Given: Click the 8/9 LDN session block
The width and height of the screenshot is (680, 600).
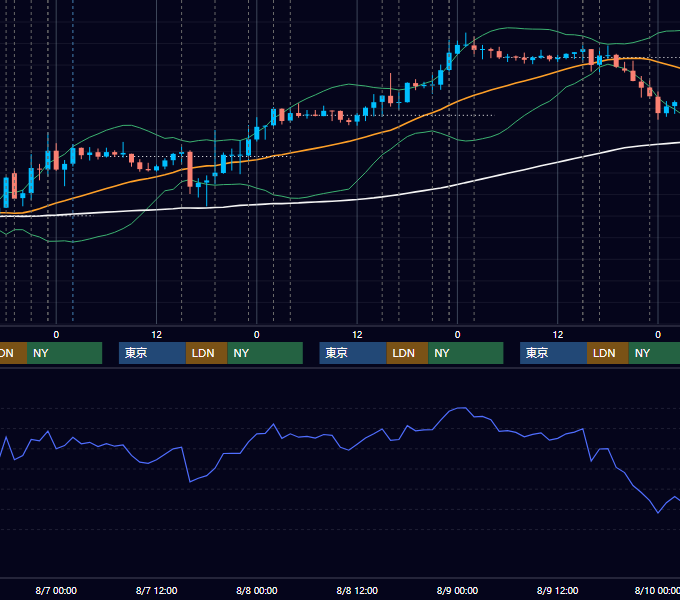Looking at the screenshot, I should 608,353.
